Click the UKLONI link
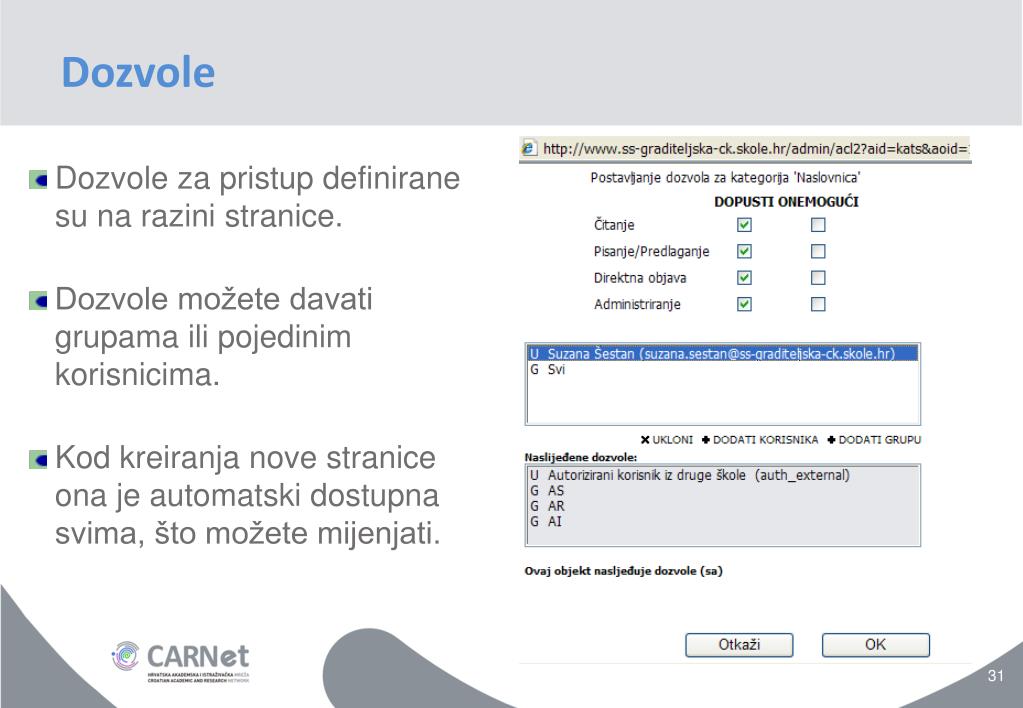 point(672,440)
